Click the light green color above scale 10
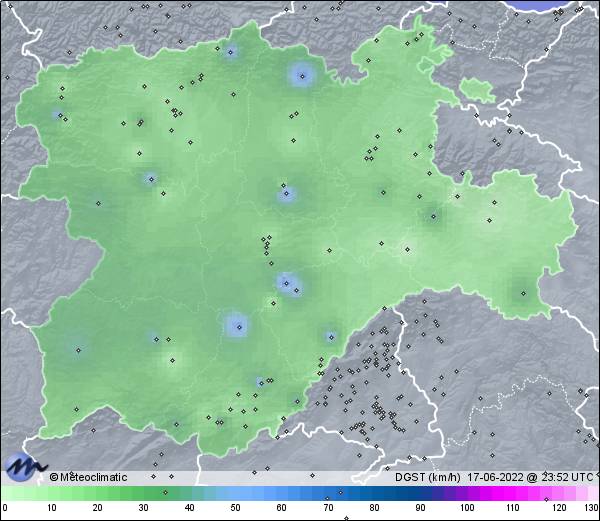The image size is (600, 521). [x=52, y=493]
